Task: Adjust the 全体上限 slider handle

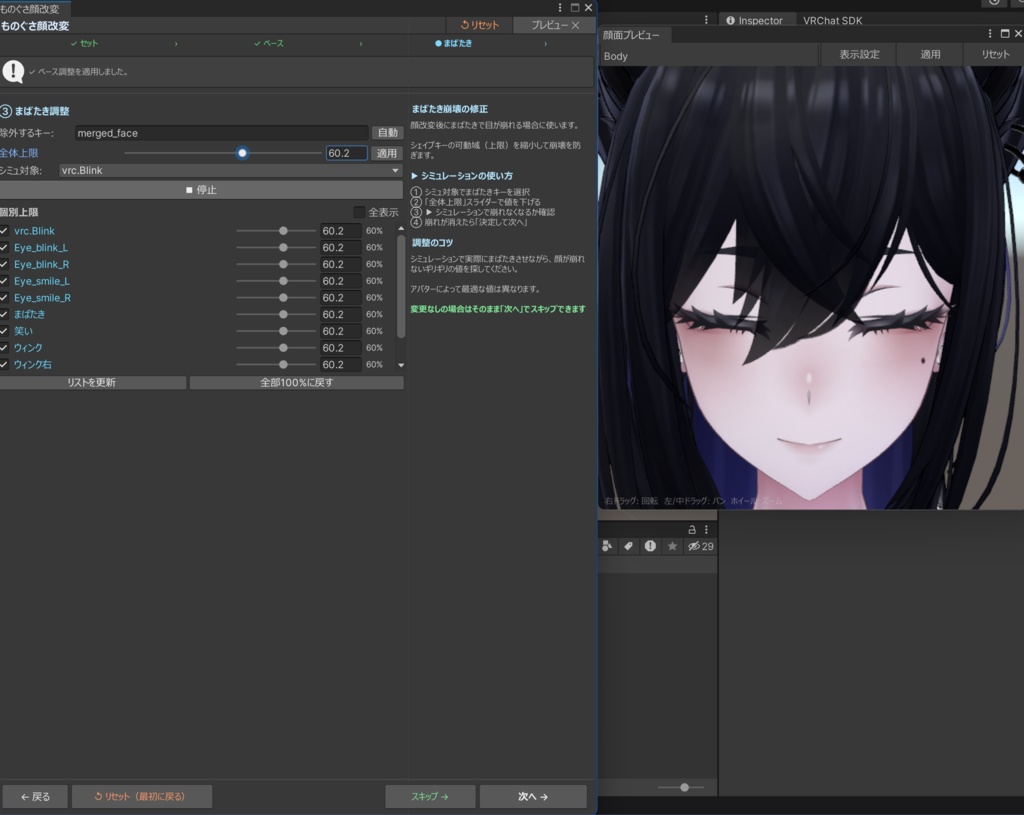Action: point(242,153)
